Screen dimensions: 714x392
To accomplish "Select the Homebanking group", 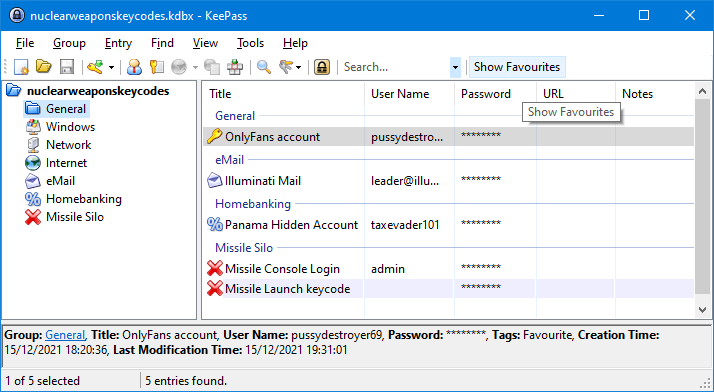I will click(84, 199).
